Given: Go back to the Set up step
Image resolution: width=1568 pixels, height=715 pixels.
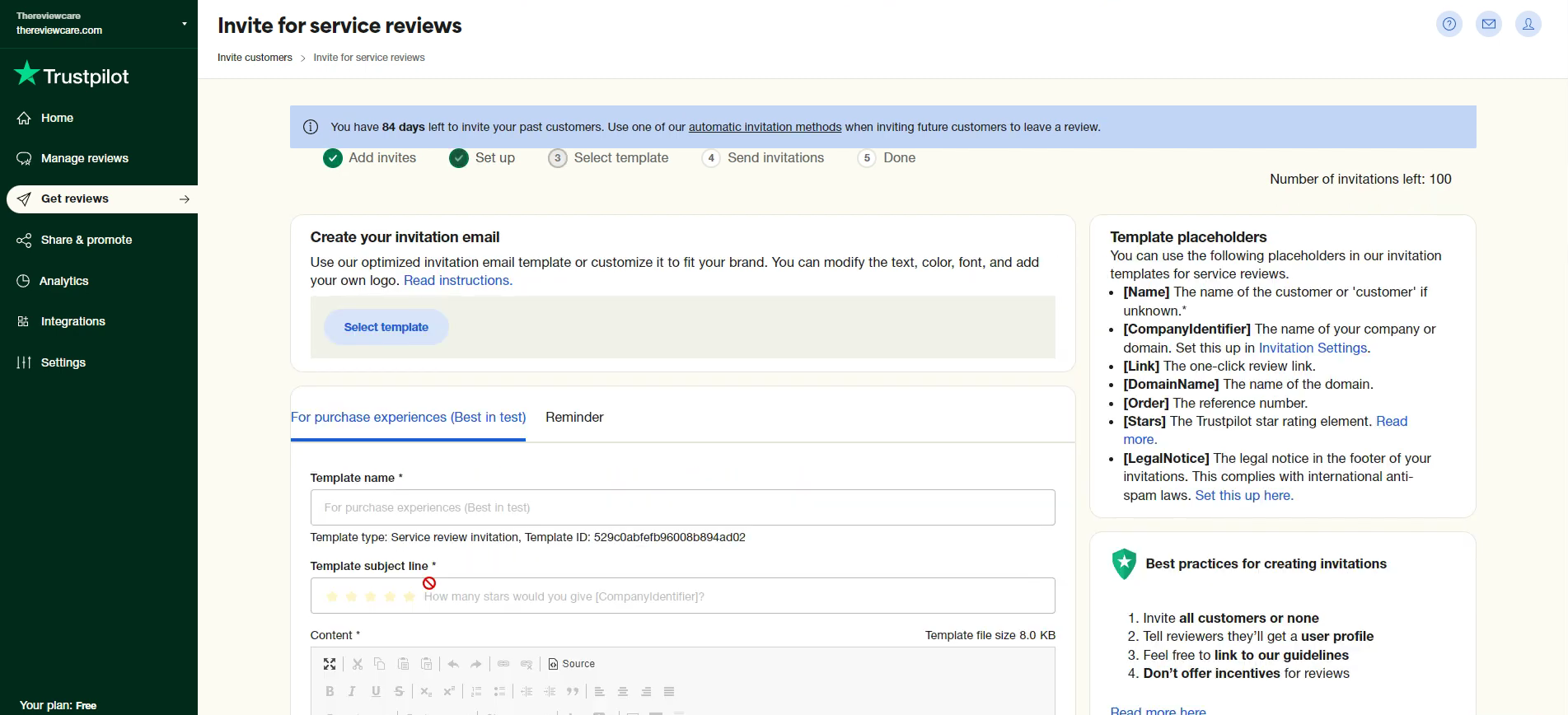Looking at the screenshot, I should 482,157.
